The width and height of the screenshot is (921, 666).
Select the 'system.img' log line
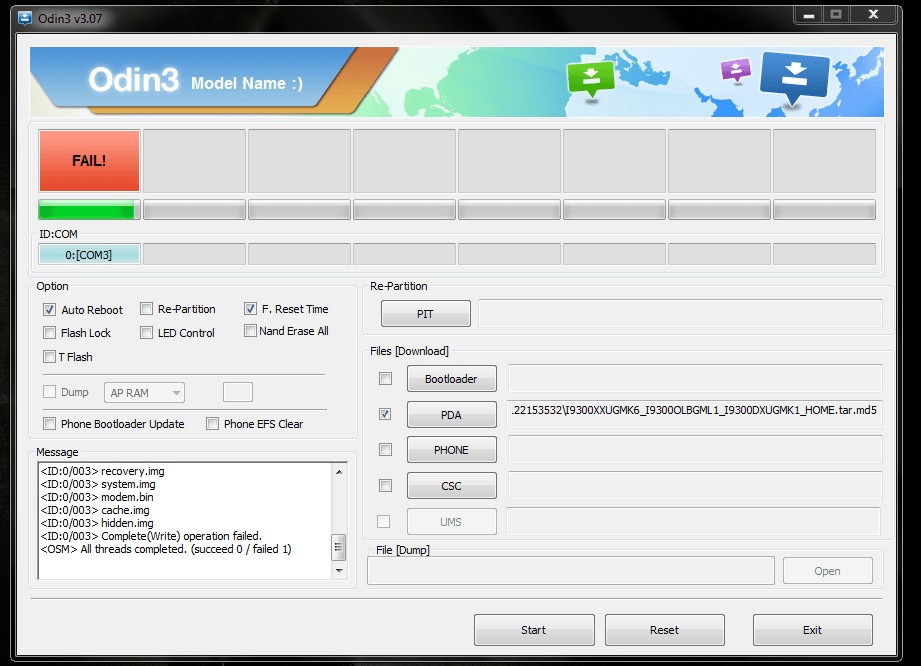(98, 484)
